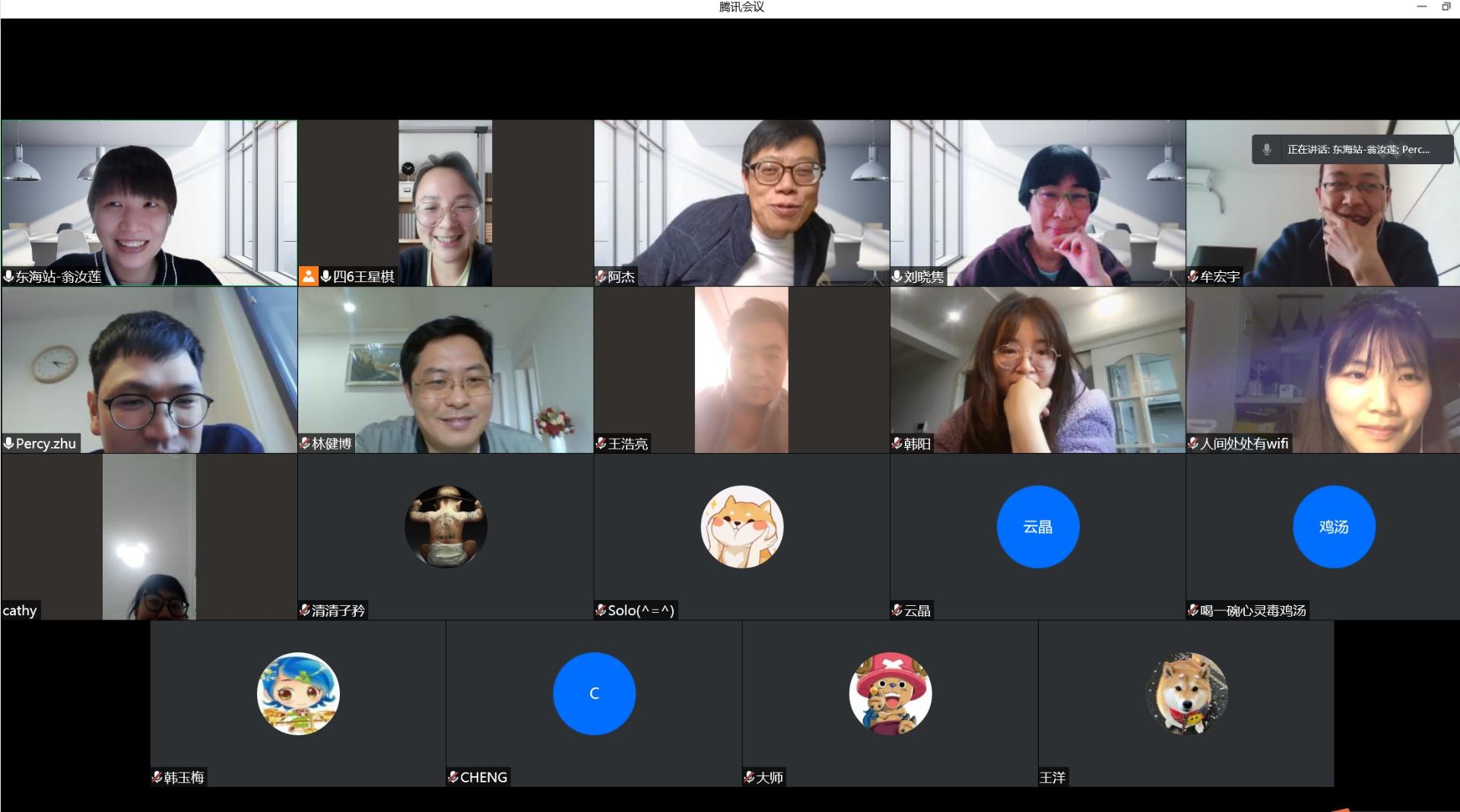Image resolution: width=1460 pixels, height=812 pixels.
Task: Restore down the 腾讯会议 window
Action: coord(1446,7)
